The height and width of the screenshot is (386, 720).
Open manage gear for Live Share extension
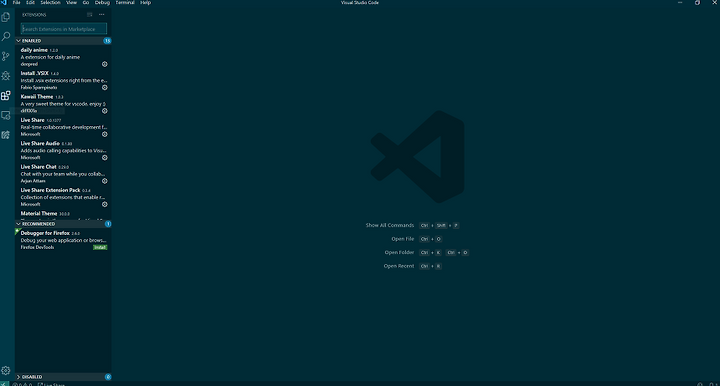point(105,134)
